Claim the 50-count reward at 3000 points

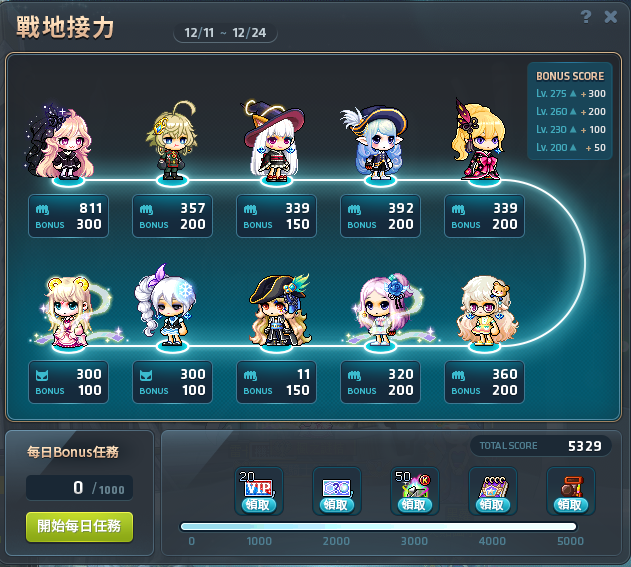pyautogui.click(x=414, y=505)
